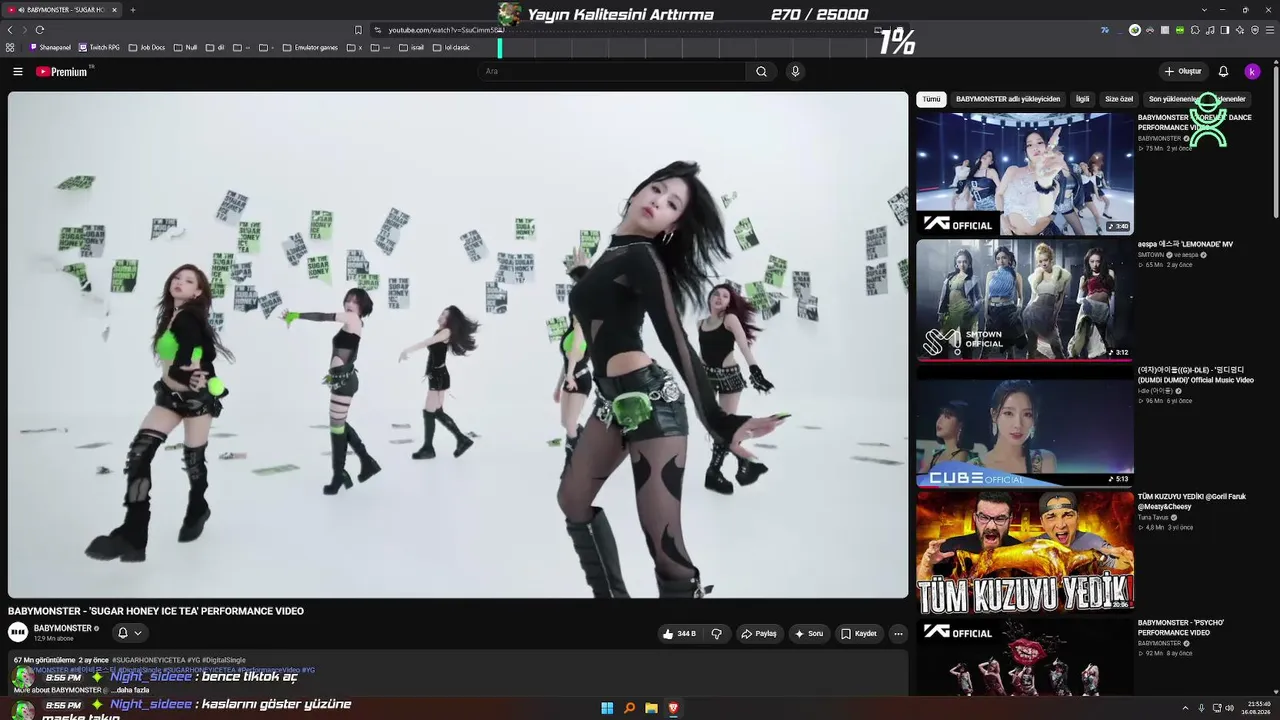Dislike the video with thumbs down

pos(716,633)
